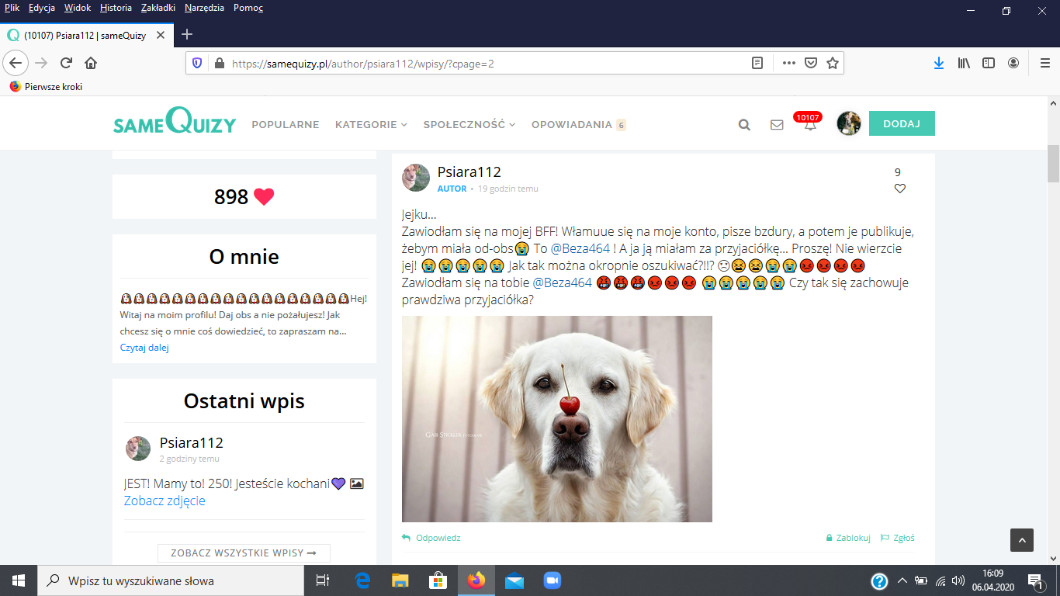Bookmark this page with the star icon
The width and height of the screenshot is (1060, 596).
click(832, 63)
